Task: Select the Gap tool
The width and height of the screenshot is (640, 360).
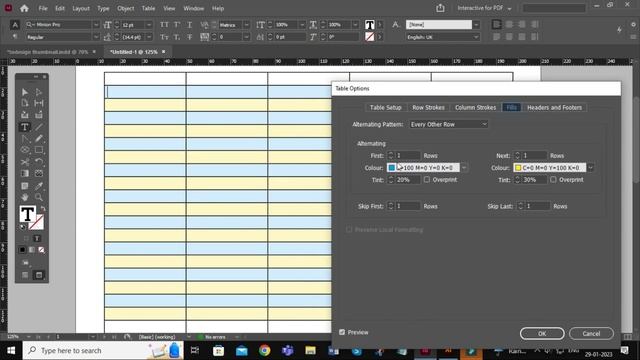Action: coord(39,103)
